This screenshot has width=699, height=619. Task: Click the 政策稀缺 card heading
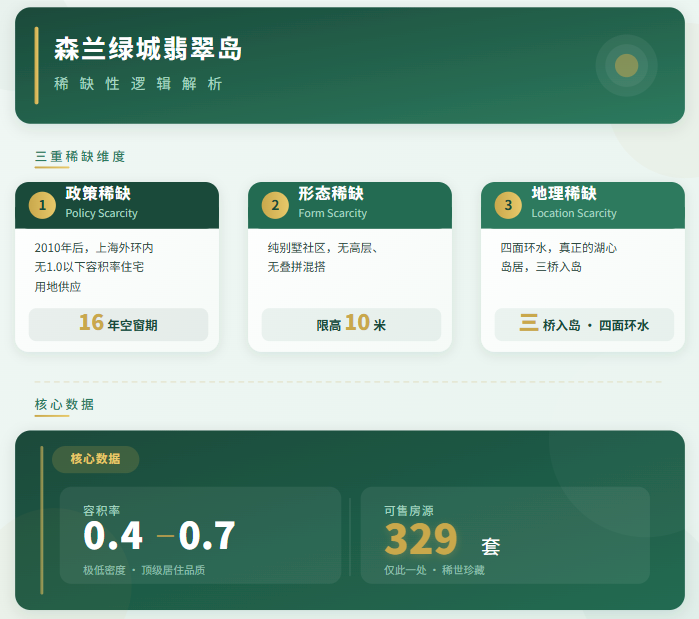click(98, 193)
